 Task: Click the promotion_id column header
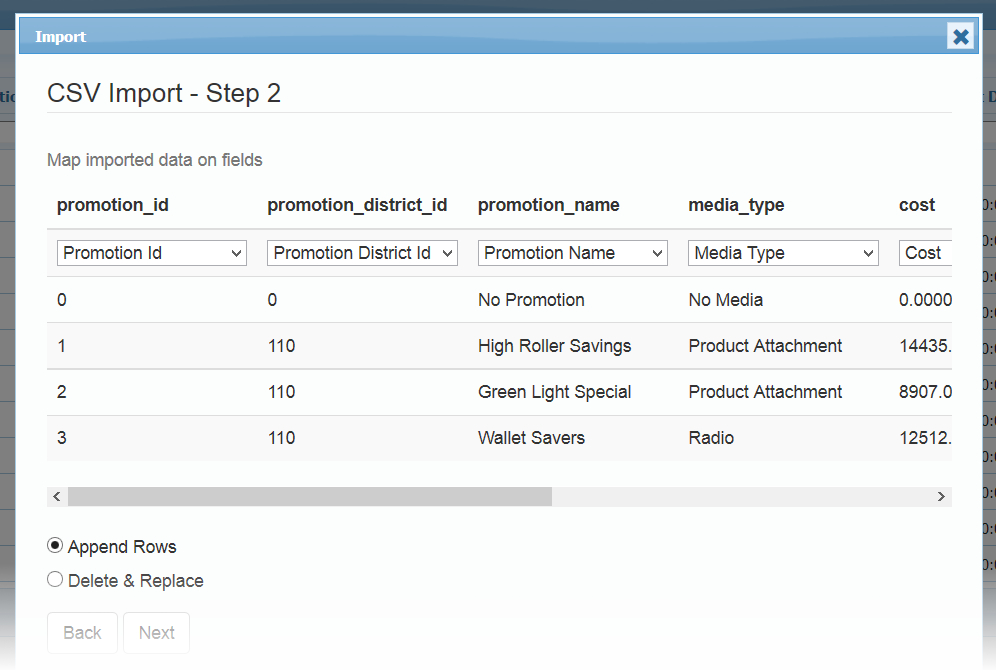pos(113,205)
